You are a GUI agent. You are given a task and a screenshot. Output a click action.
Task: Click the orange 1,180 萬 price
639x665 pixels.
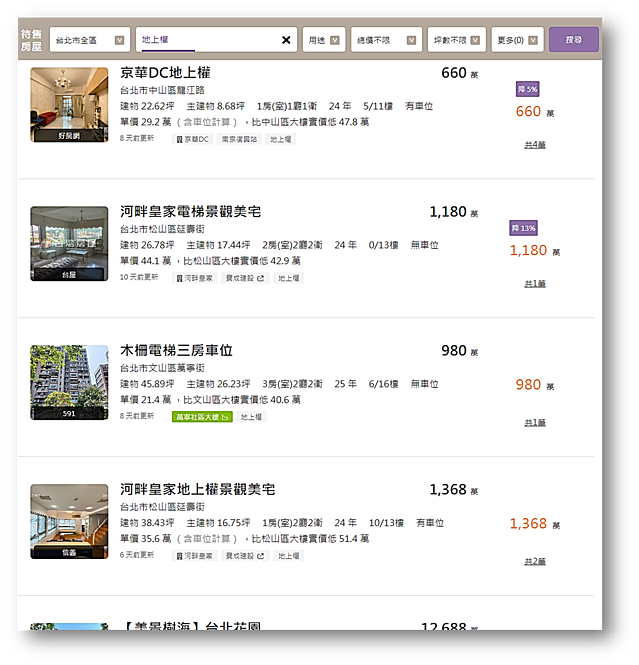[535, 251]
